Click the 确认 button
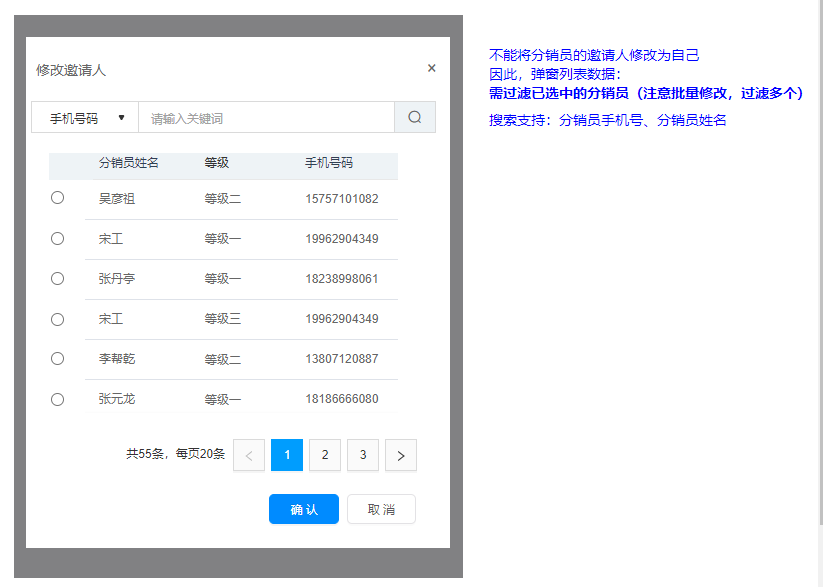This screenshot has height=587, width=823. click(x=304, y=509)
